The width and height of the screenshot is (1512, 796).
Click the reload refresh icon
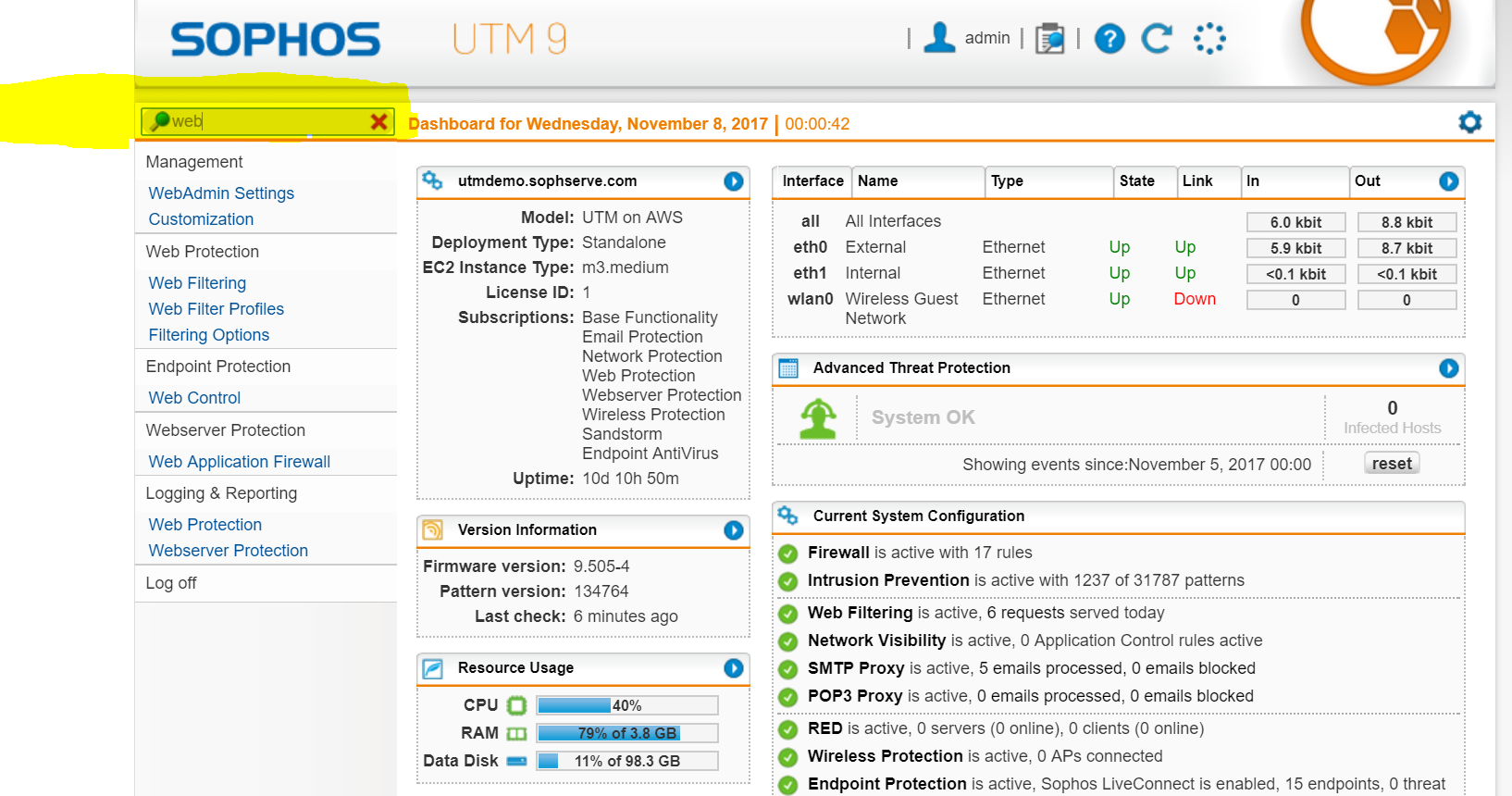[x=1157, y=38]
